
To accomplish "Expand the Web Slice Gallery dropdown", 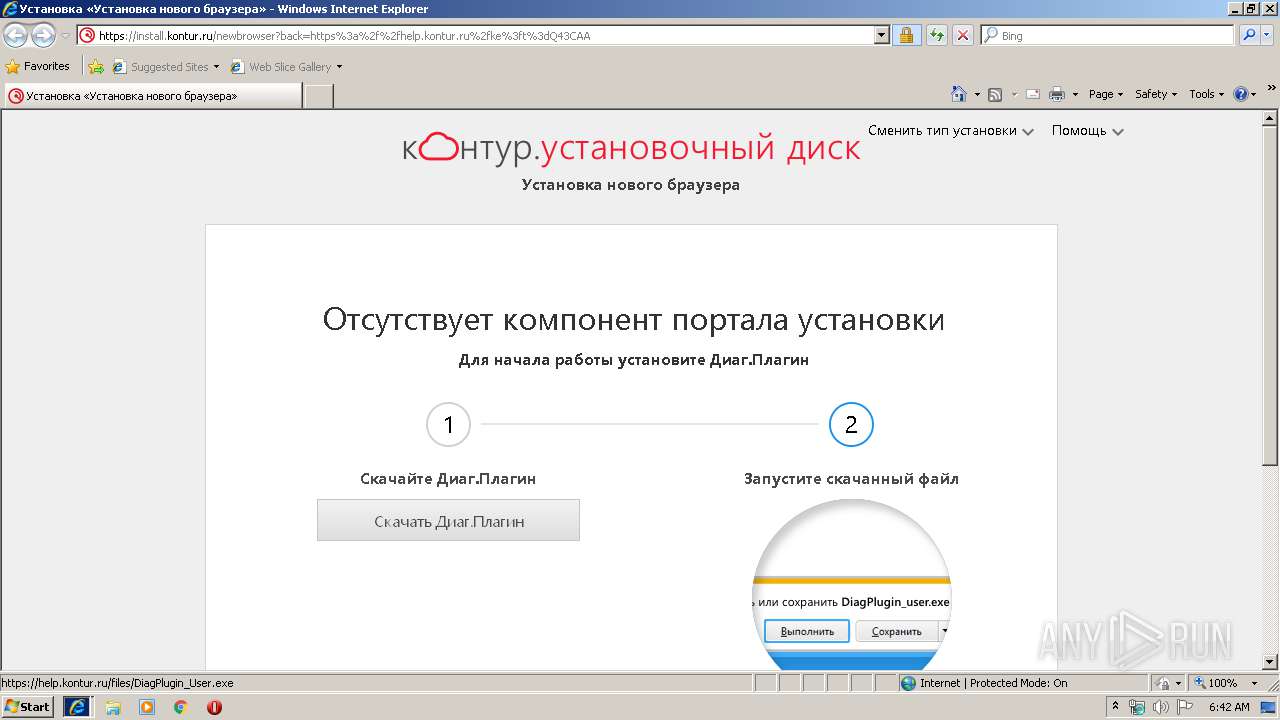I will click(339, 67).
